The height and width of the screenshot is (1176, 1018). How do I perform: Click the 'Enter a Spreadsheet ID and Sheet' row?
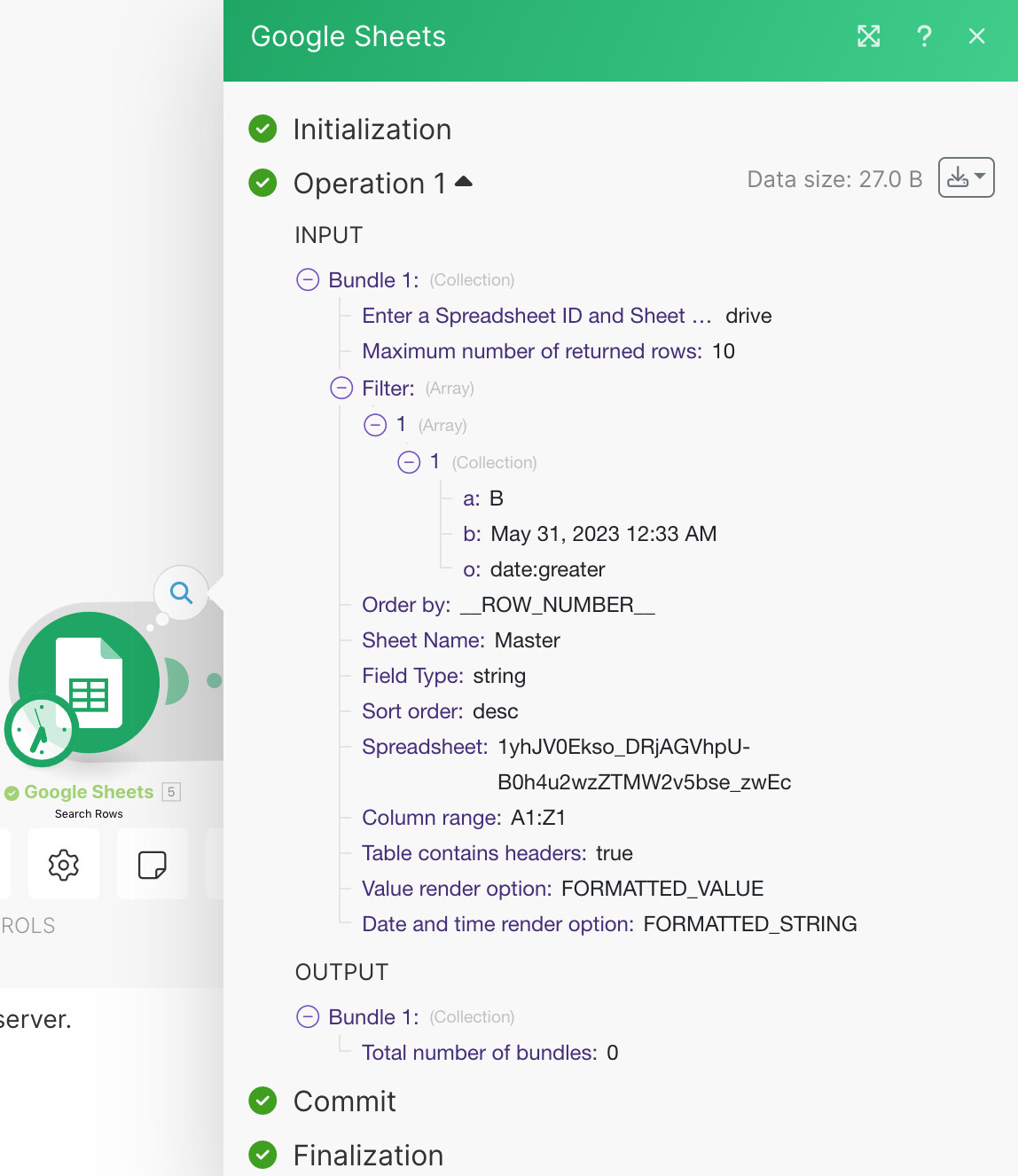coord(567,316)
